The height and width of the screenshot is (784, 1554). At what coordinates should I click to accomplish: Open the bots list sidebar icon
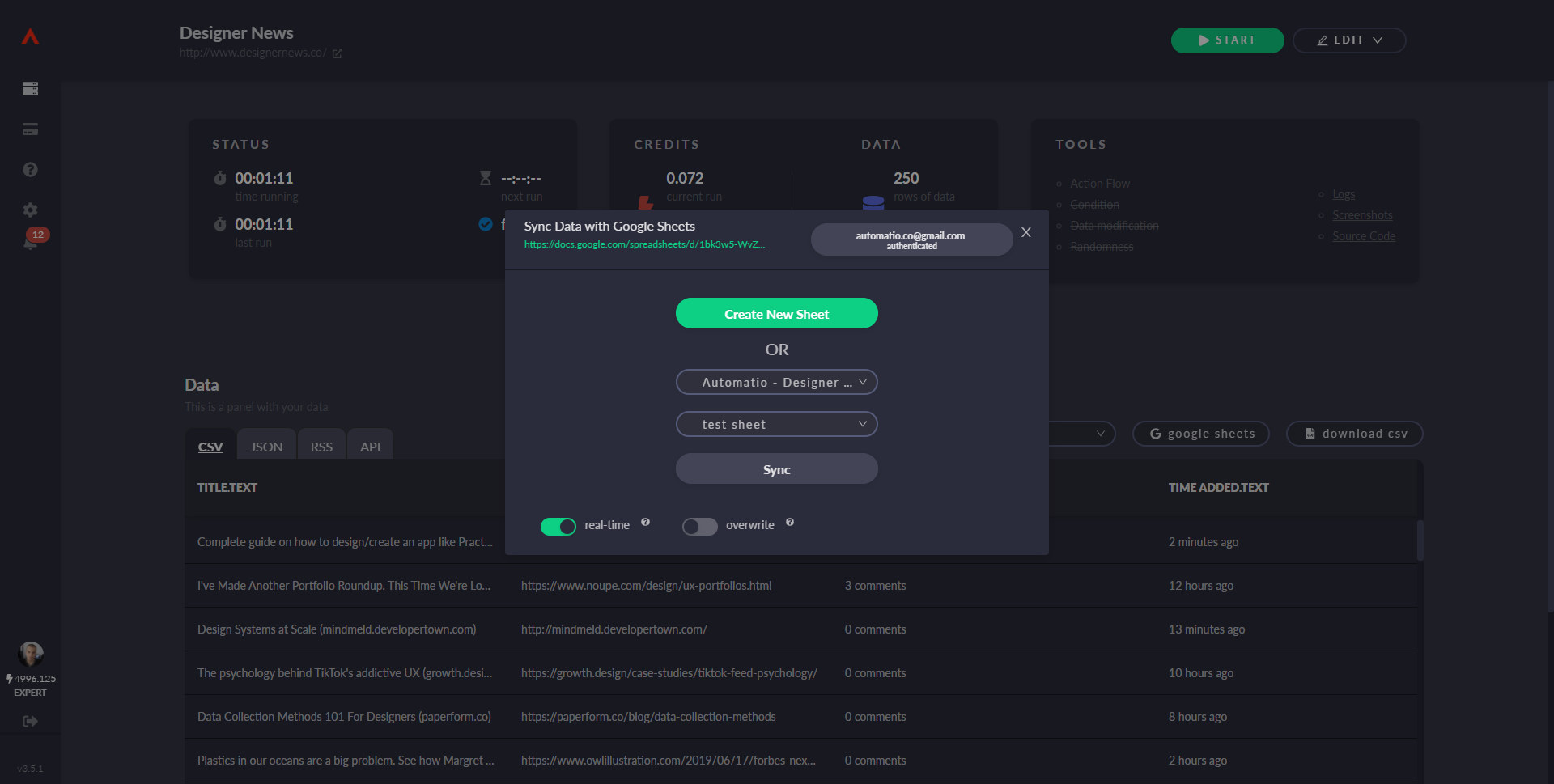point(30,89)
